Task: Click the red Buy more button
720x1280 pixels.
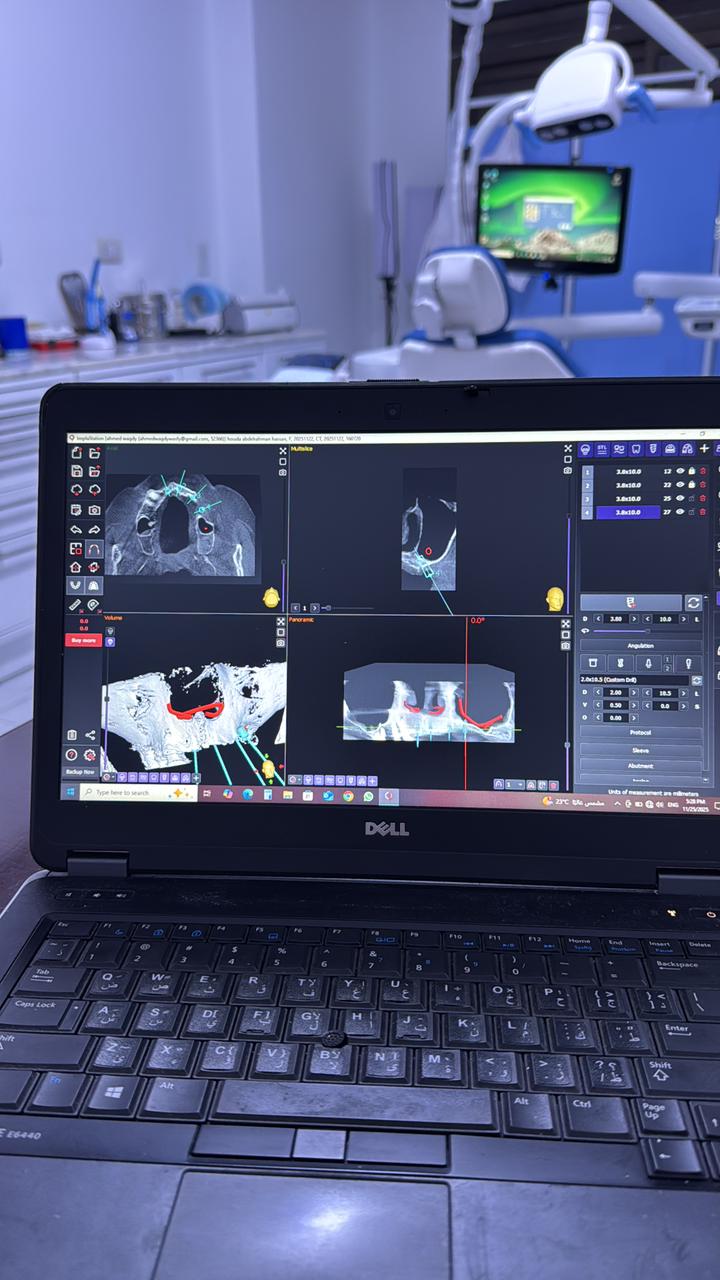Action: point(83,640)
